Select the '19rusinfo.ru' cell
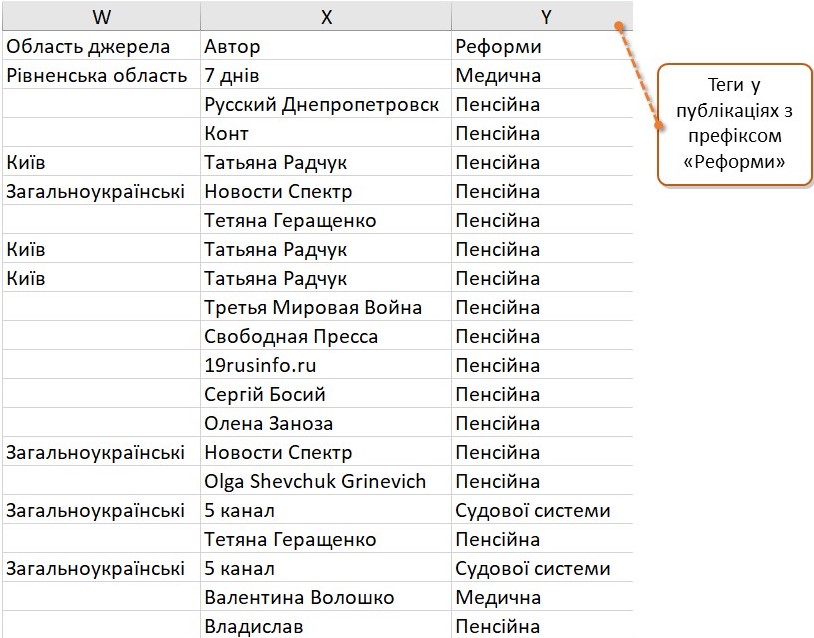Image resolution: width=814 pixels, height=638 pixels. [x=326, y=365]
